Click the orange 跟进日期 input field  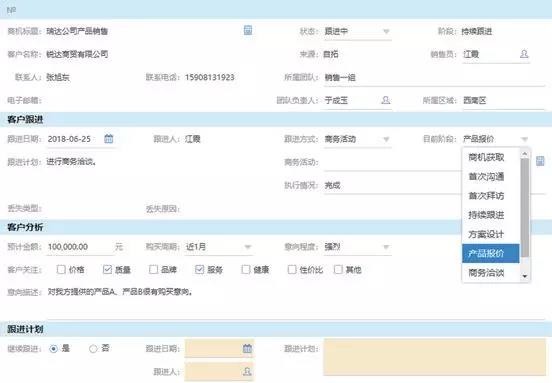pos(219,349)
